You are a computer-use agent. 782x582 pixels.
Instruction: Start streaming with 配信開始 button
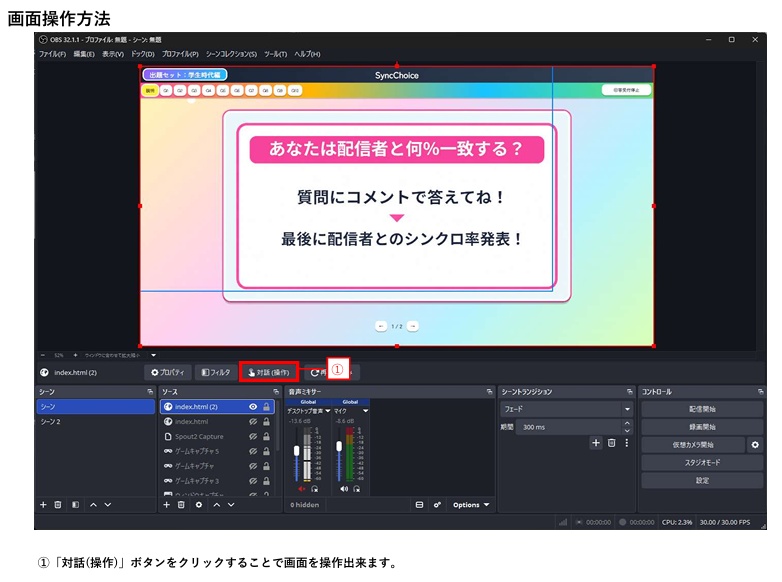pyautogui.click(x=702, y=409)
